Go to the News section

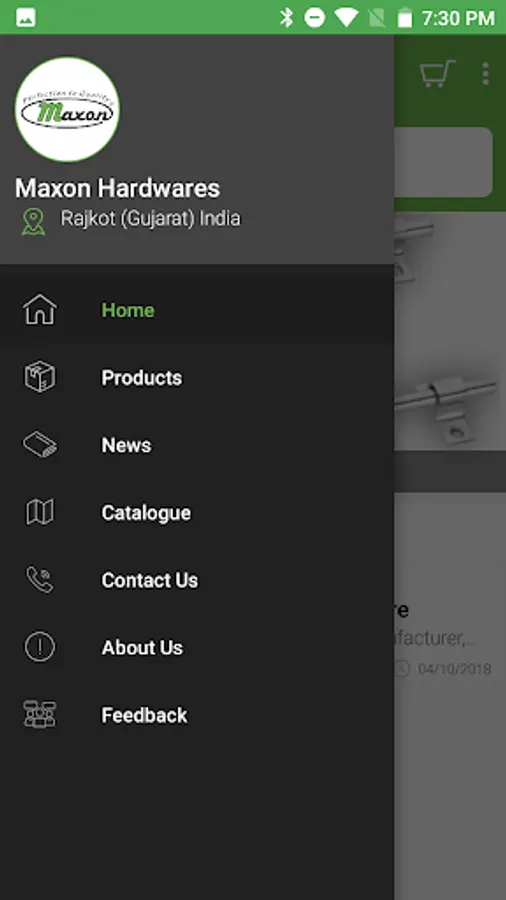click(x=197, y=445)
